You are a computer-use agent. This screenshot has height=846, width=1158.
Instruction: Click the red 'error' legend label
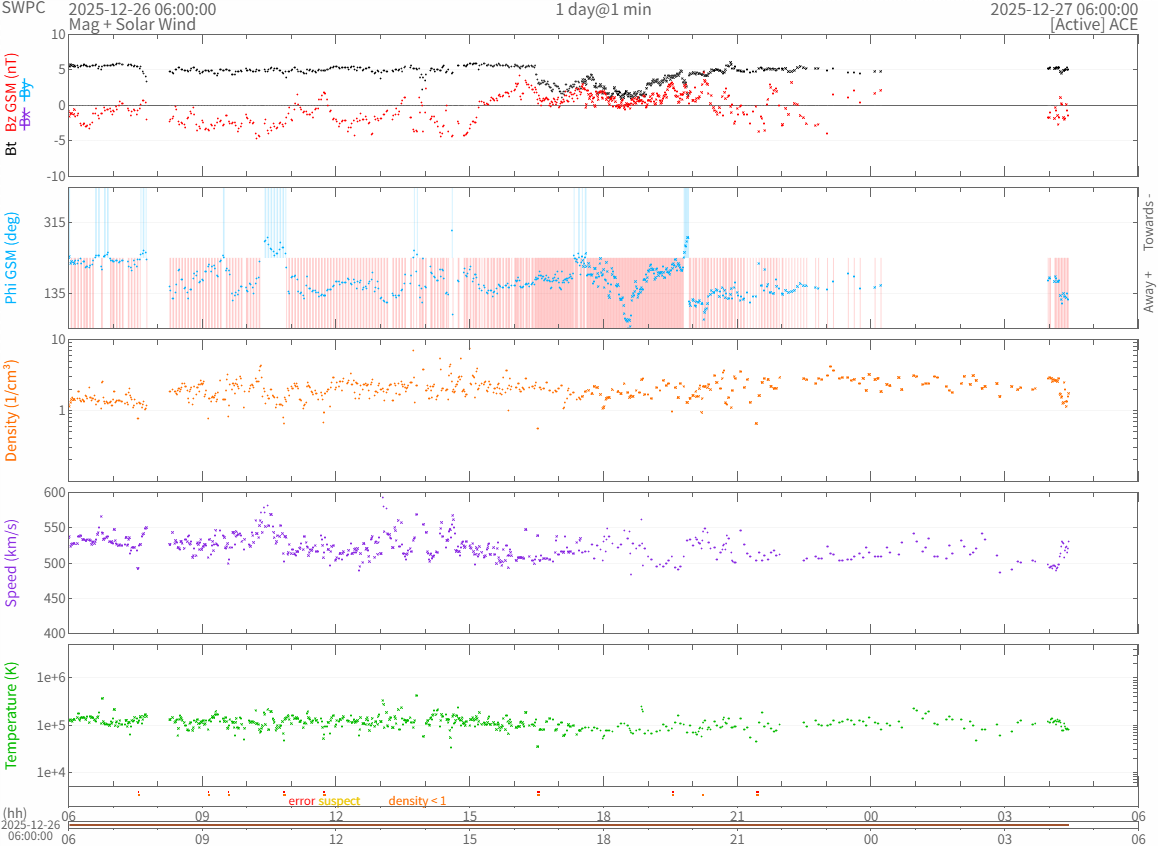click(302, 801)
